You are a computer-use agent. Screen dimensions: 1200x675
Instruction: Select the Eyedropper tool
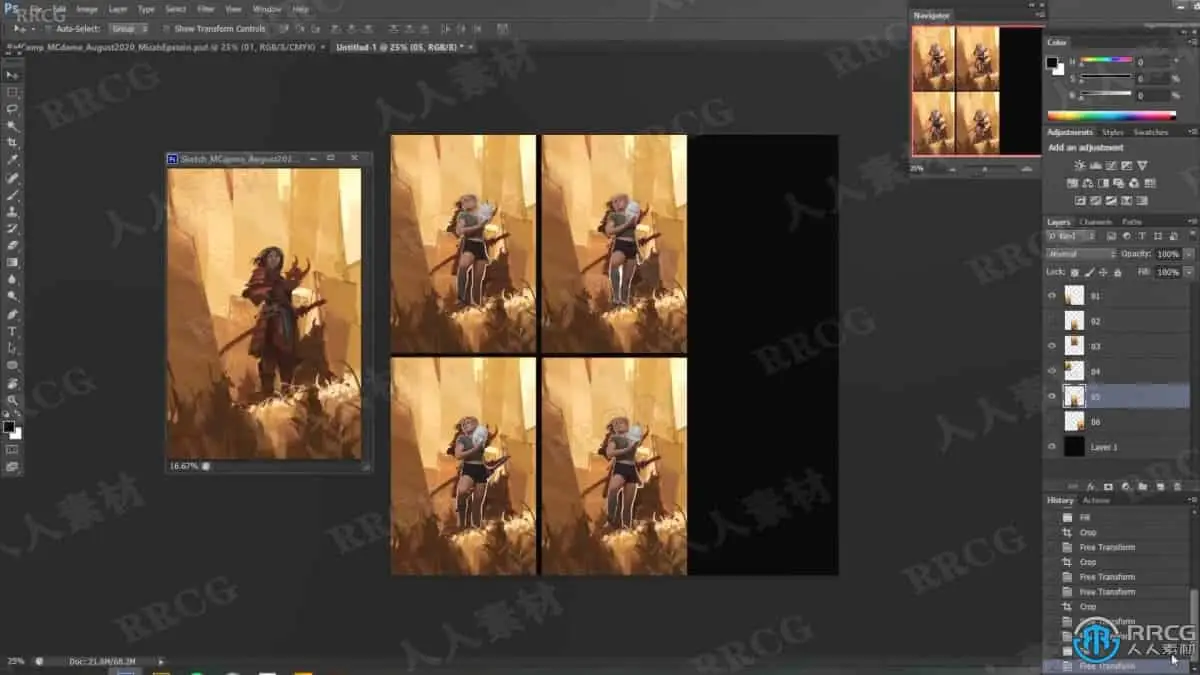pyautogui.click(x=12, y=160)
